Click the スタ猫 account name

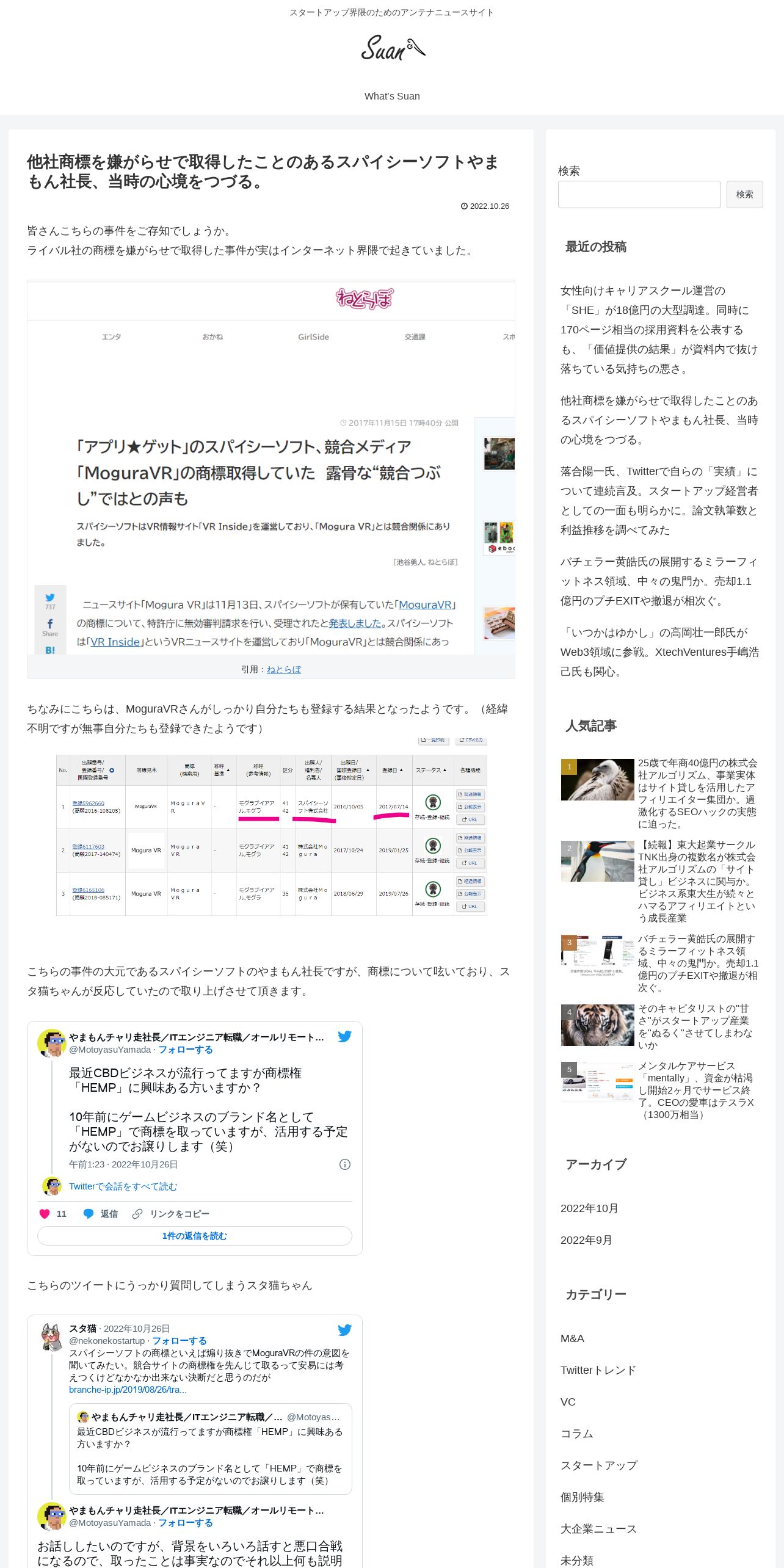(x=82, y=1329)
